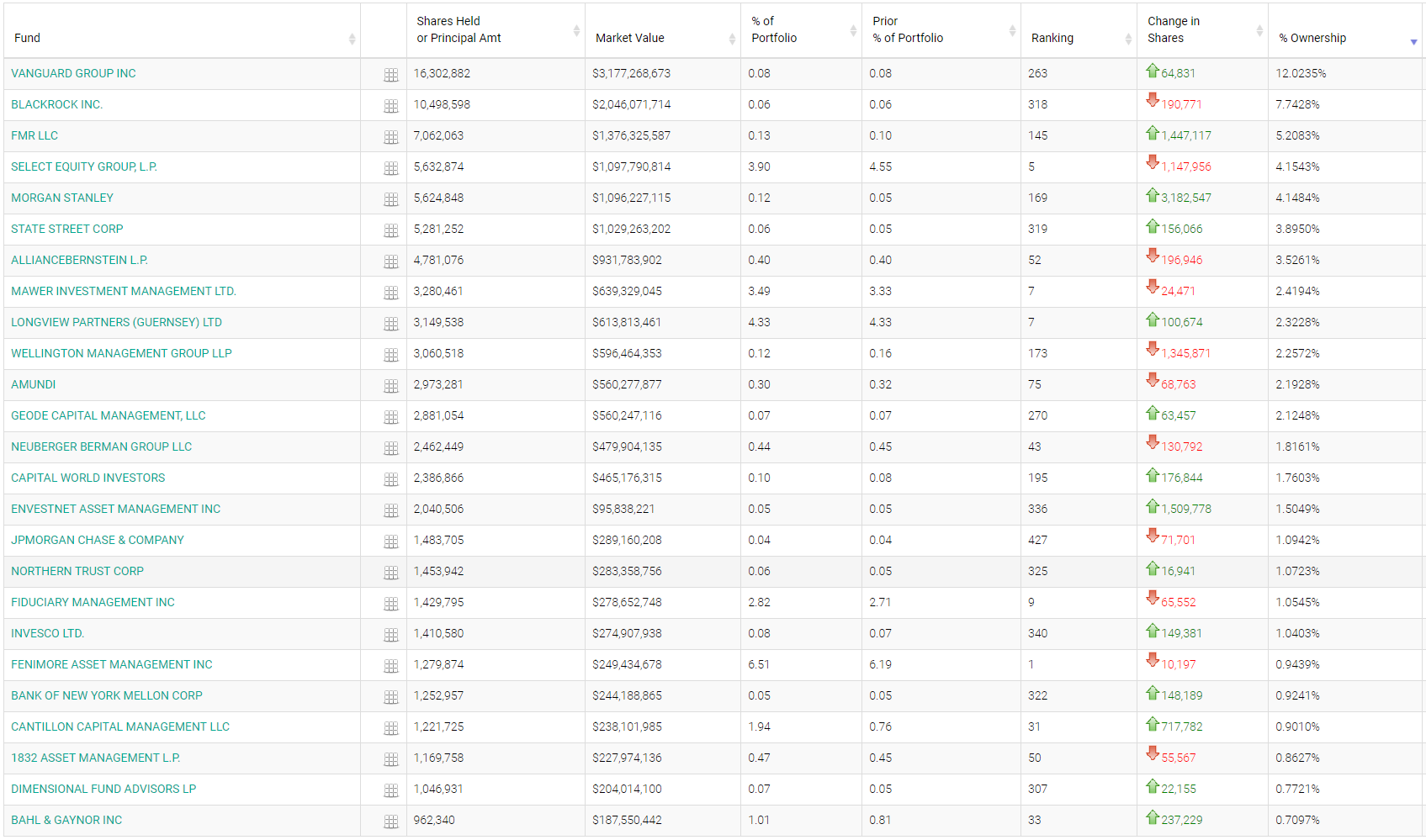Click the grid icon for State Street Corp

pos(391,230)
